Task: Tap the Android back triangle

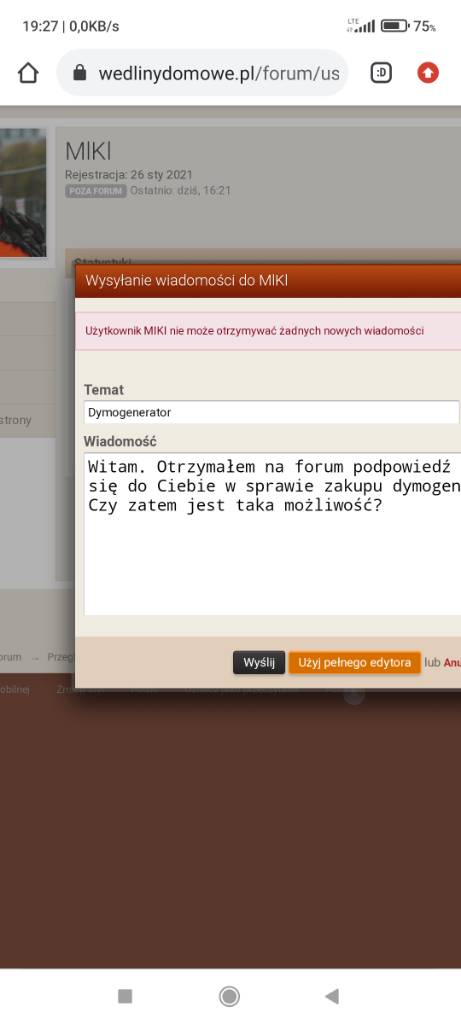Action: 332,996
